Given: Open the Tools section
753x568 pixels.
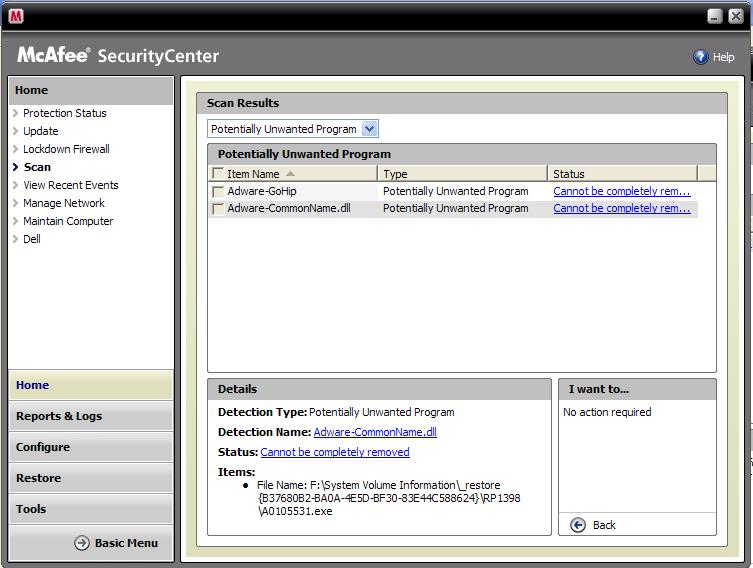Looking at the screenshot, I should (91, 508).
